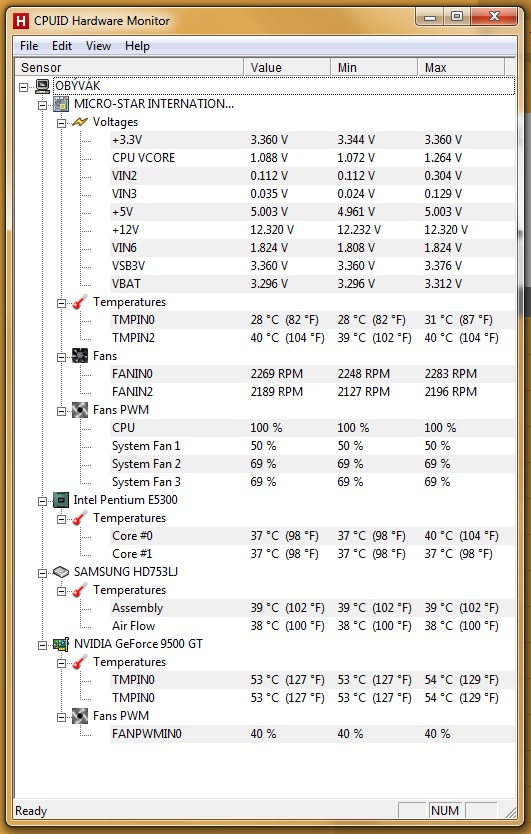This screenshot has height=834, width=531.
Task: Collapse the Intel Pentium E5300 node
Action: tap(43, 501)
